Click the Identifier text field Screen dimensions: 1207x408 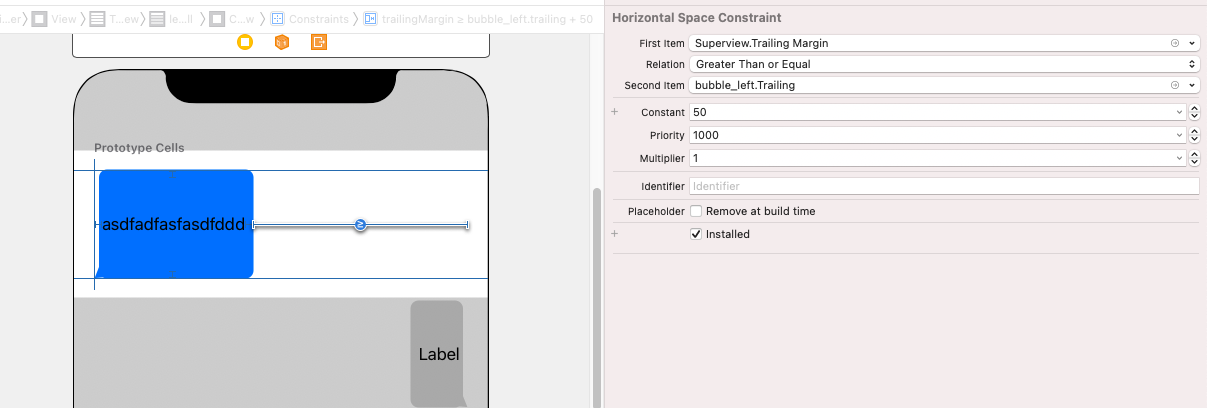click(944, 186)
